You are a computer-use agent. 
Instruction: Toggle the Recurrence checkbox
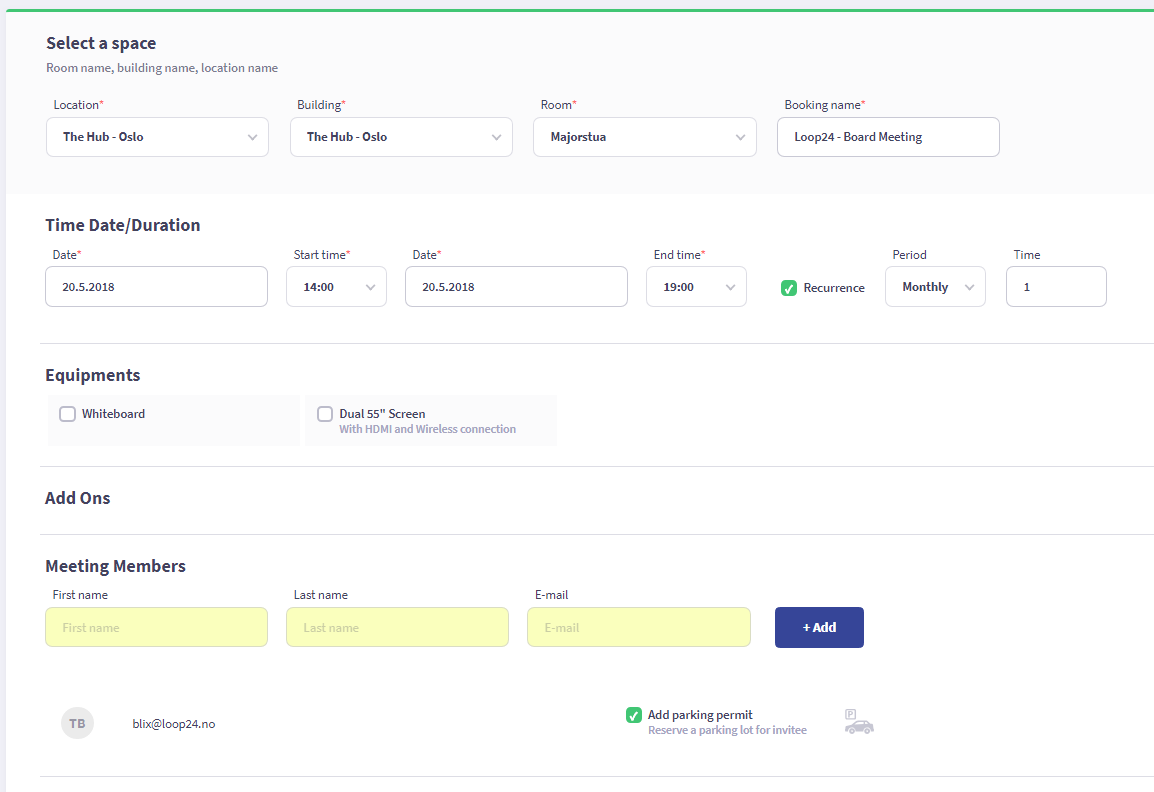click(x=789, y=288)
